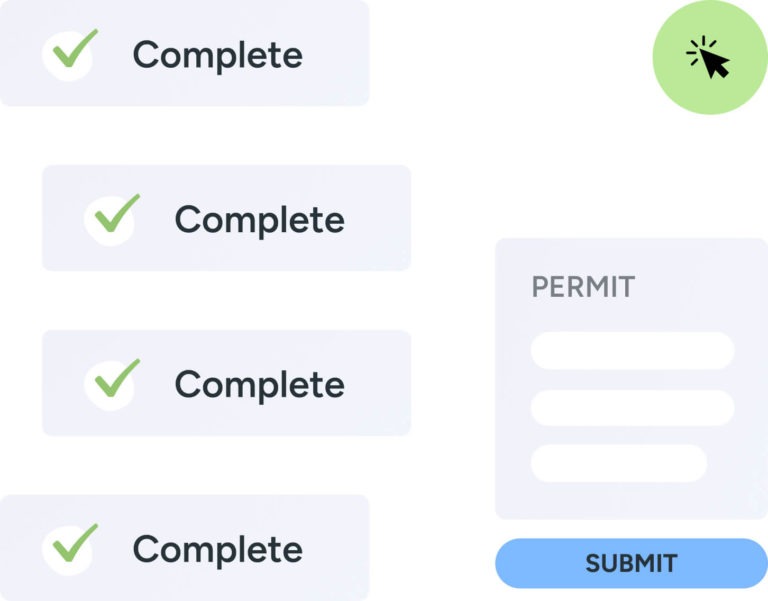Click empty background of the bottom Complete card
This screenshot has height=601, width=768.
(338, 580)
